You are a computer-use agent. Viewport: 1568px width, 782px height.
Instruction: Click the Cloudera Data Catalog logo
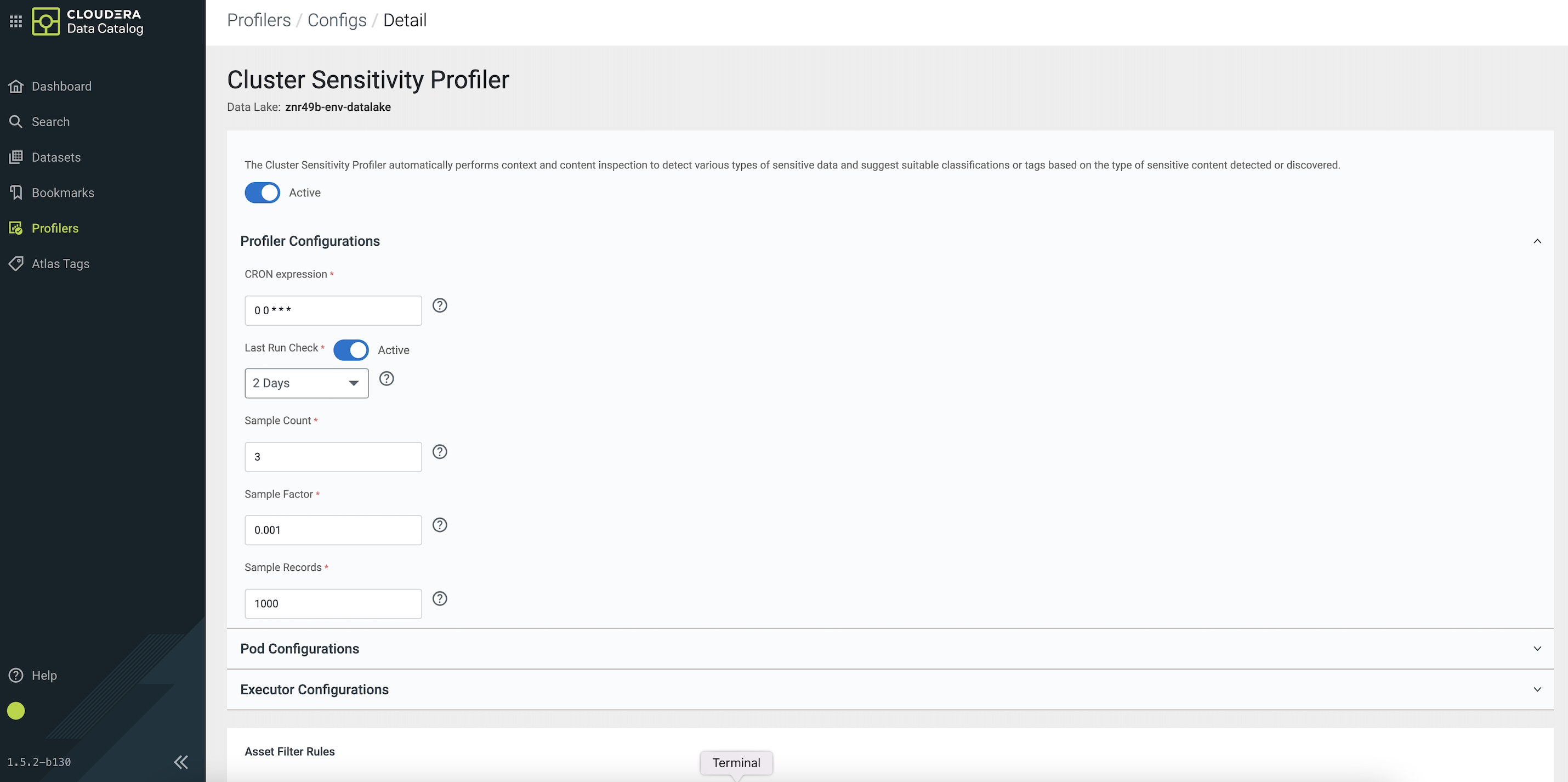tap(88, 21)
